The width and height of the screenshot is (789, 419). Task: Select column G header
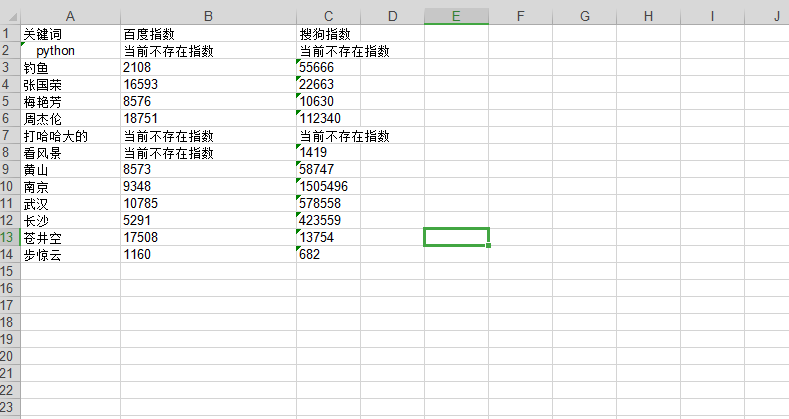584,16
